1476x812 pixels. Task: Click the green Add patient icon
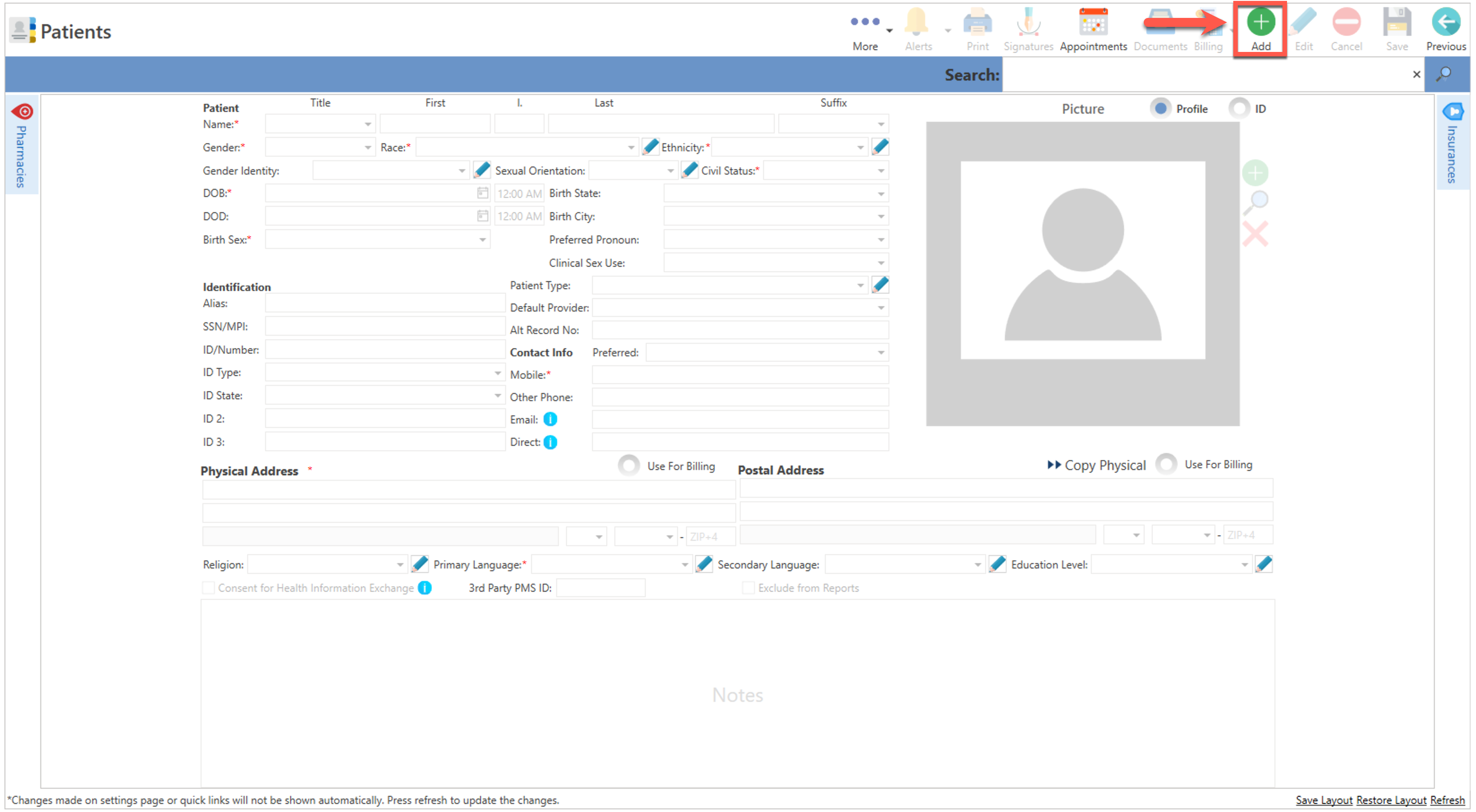coord(1260,23)
